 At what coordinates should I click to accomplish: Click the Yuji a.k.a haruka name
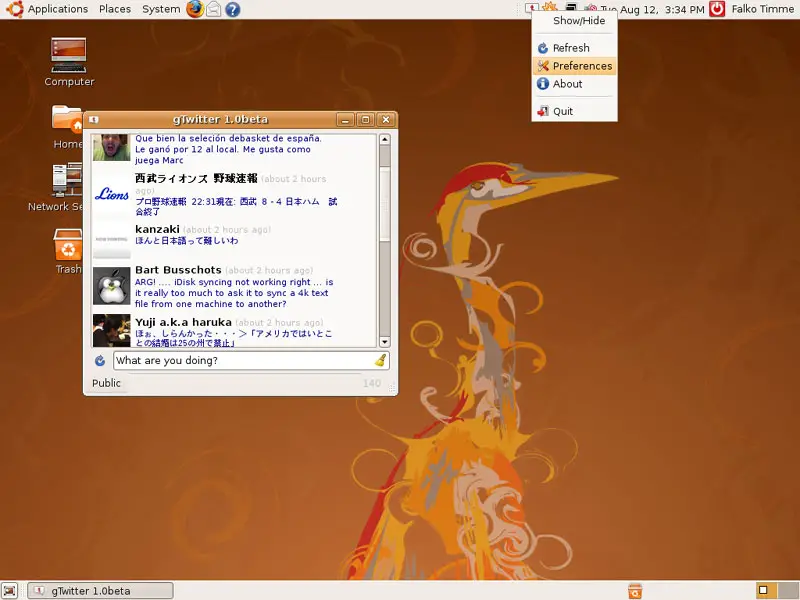[183, 322]
